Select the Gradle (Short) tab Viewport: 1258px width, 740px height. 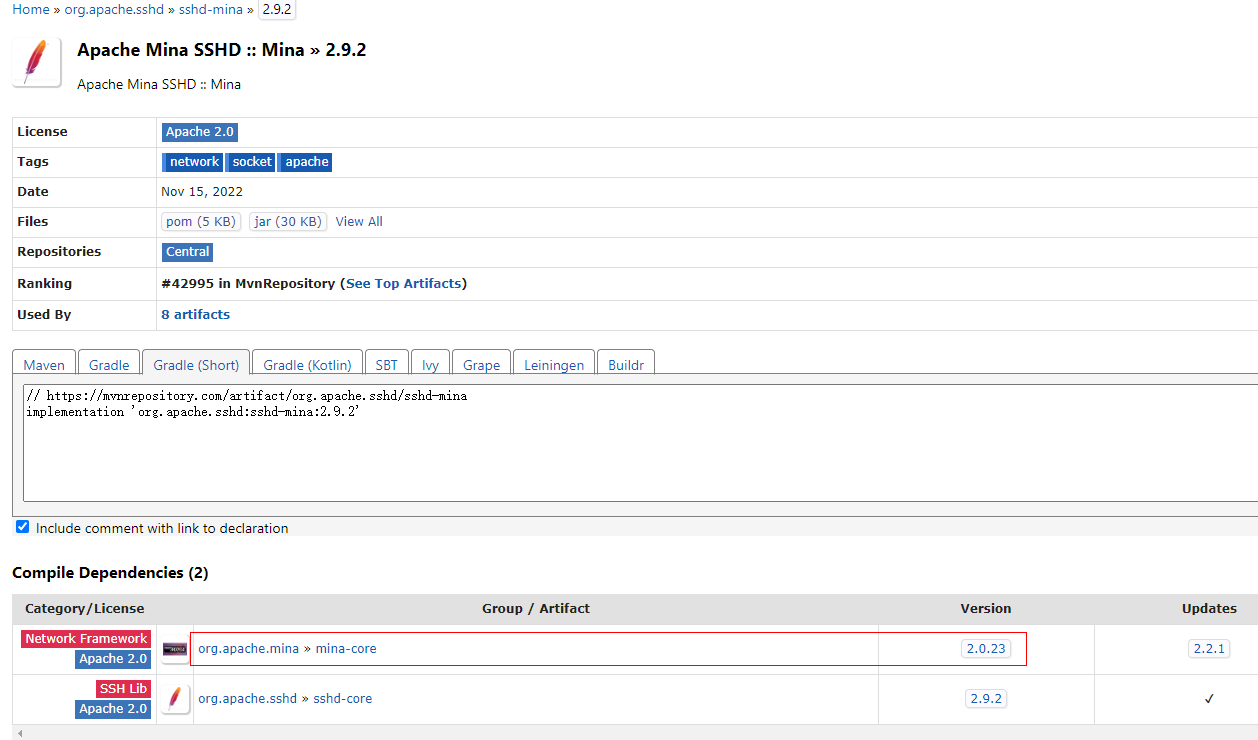click(196, 365)
